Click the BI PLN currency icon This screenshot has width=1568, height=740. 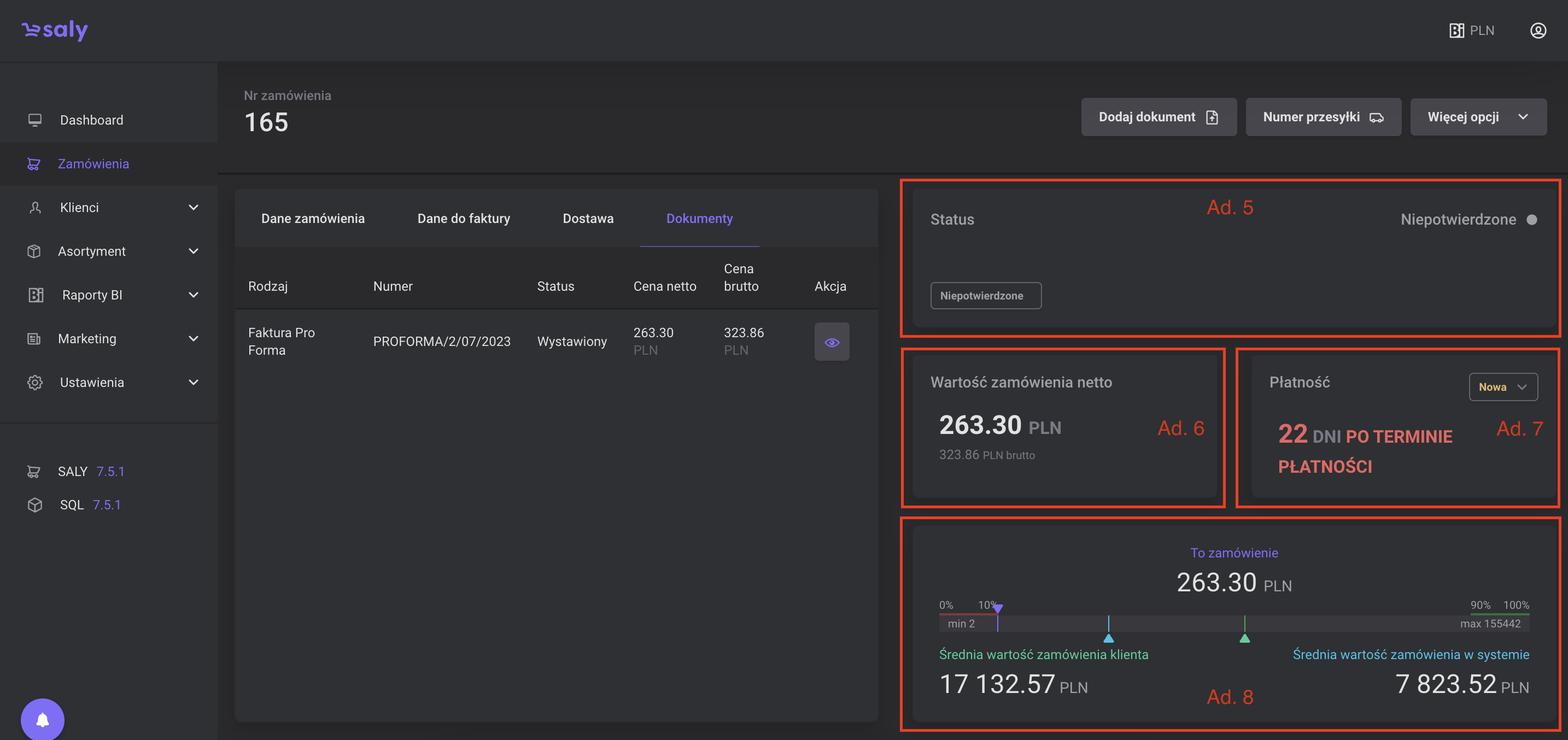pyautogui.click(x=1456, y=31)
